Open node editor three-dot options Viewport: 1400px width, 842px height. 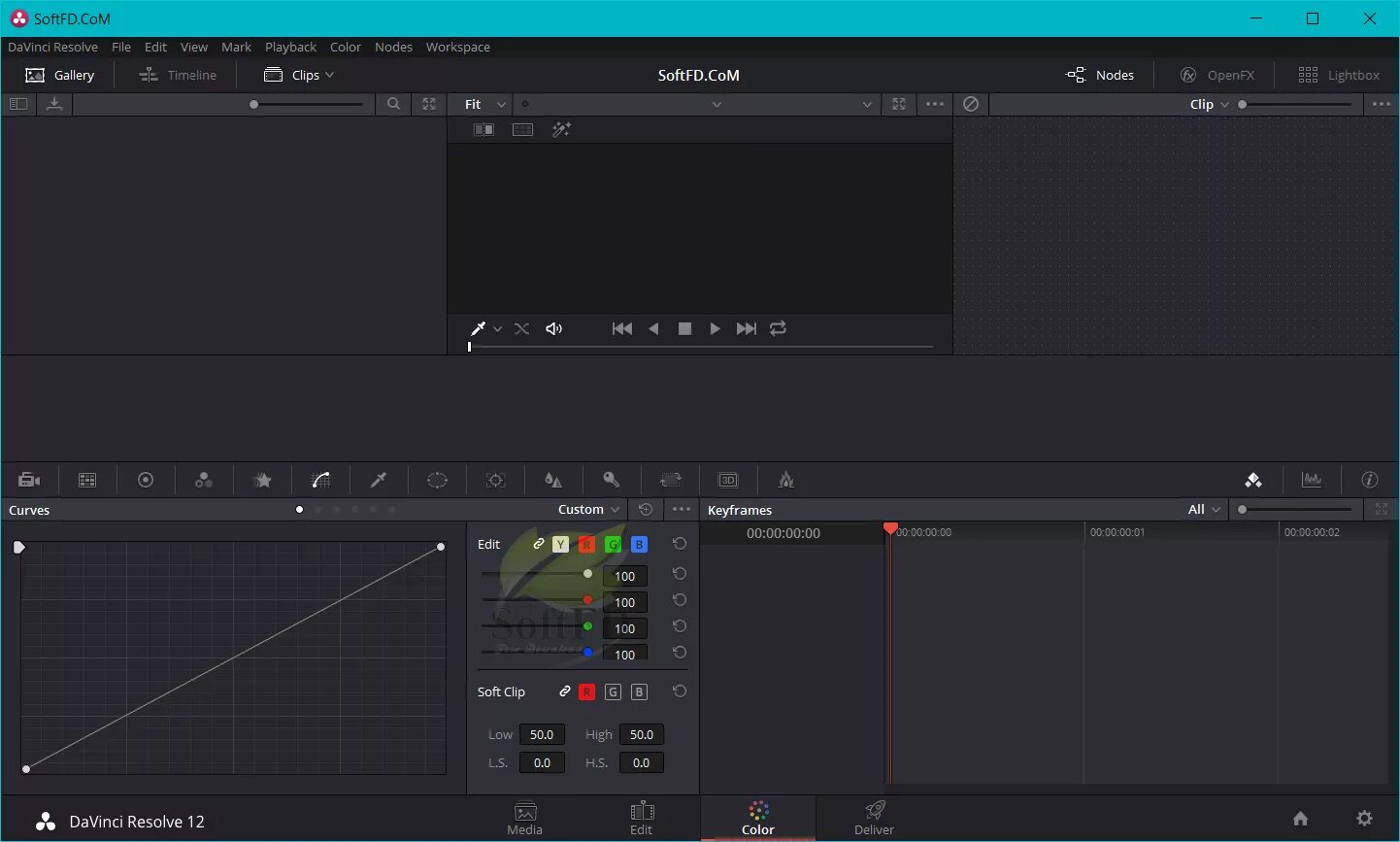tap(1382, 104)
